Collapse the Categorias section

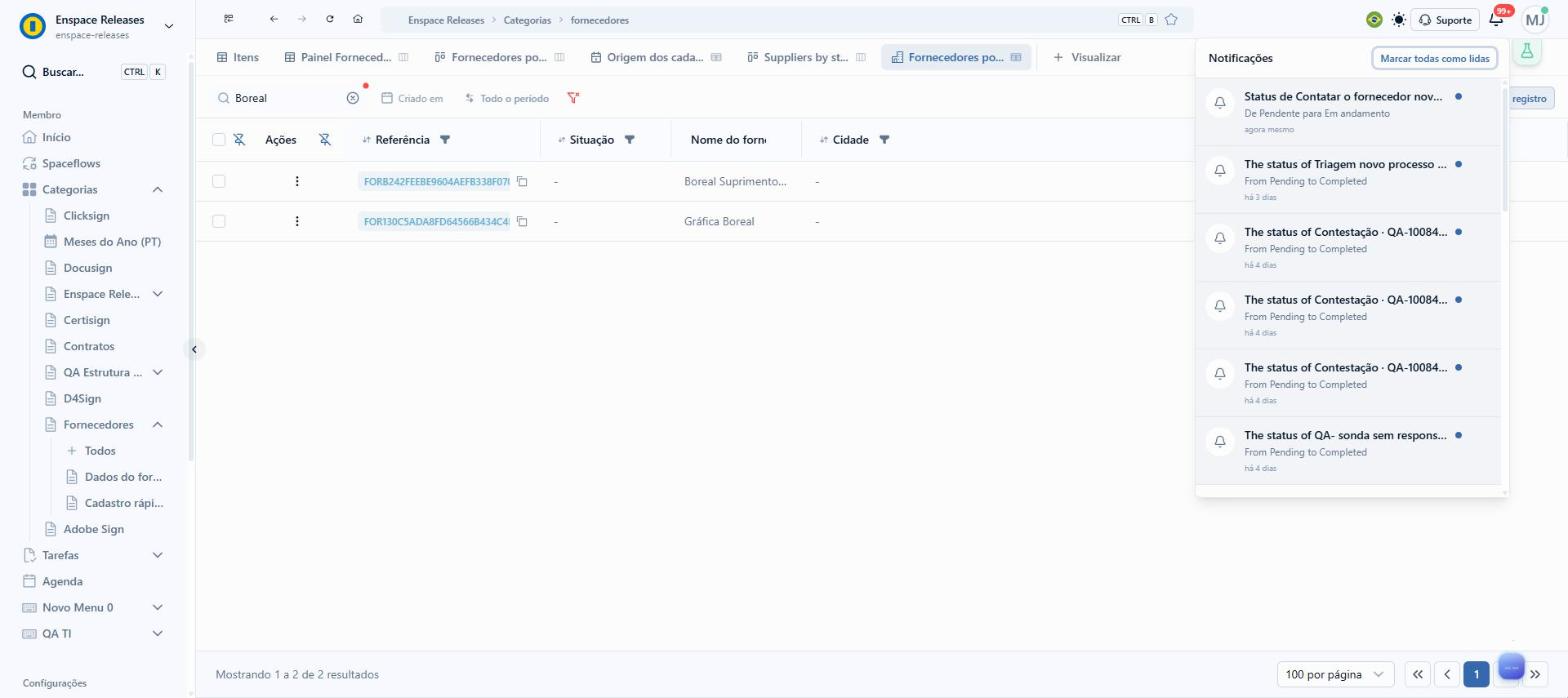157,189
